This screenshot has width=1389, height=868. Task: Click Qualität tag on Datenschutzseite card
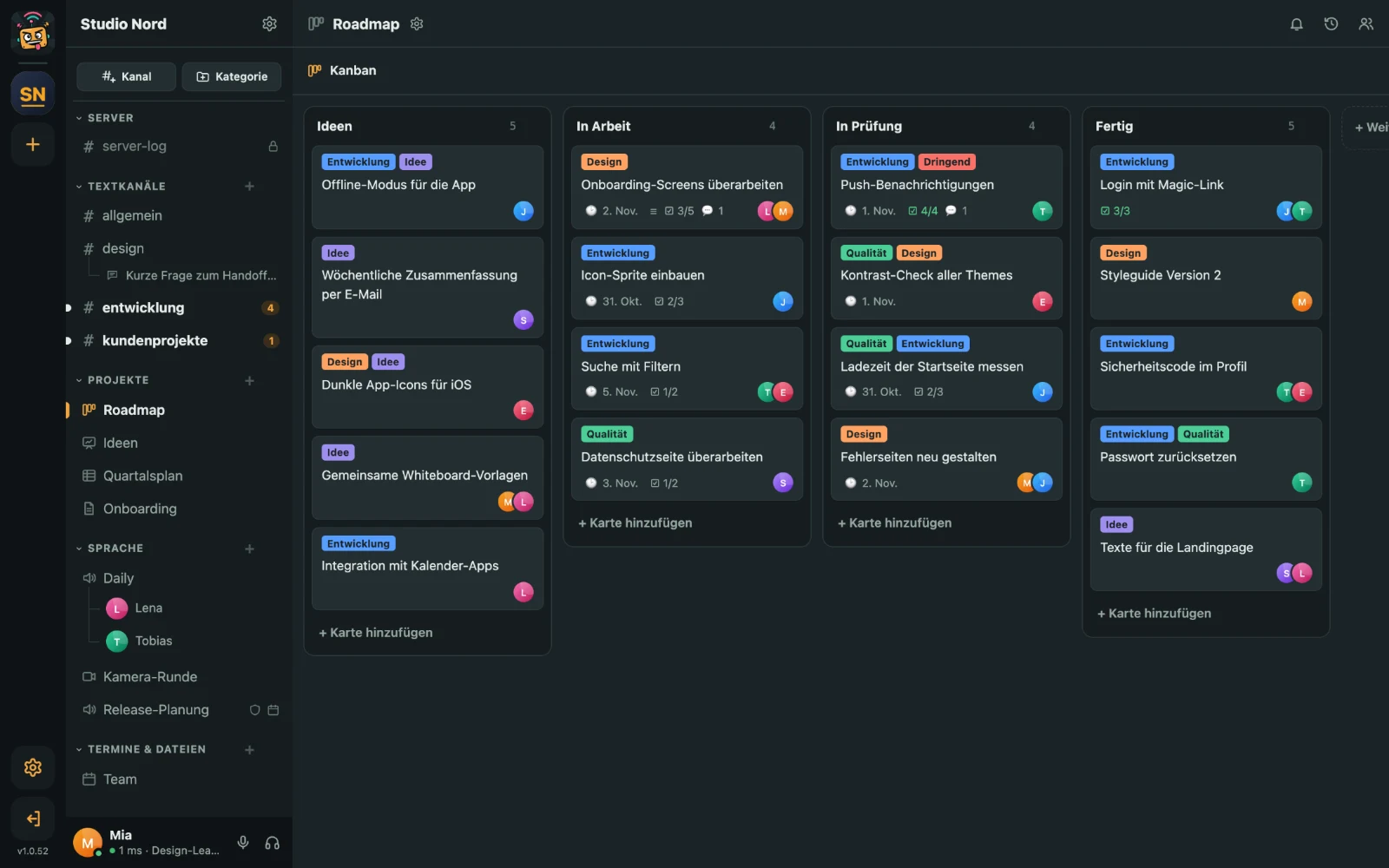tap(607, 434)
